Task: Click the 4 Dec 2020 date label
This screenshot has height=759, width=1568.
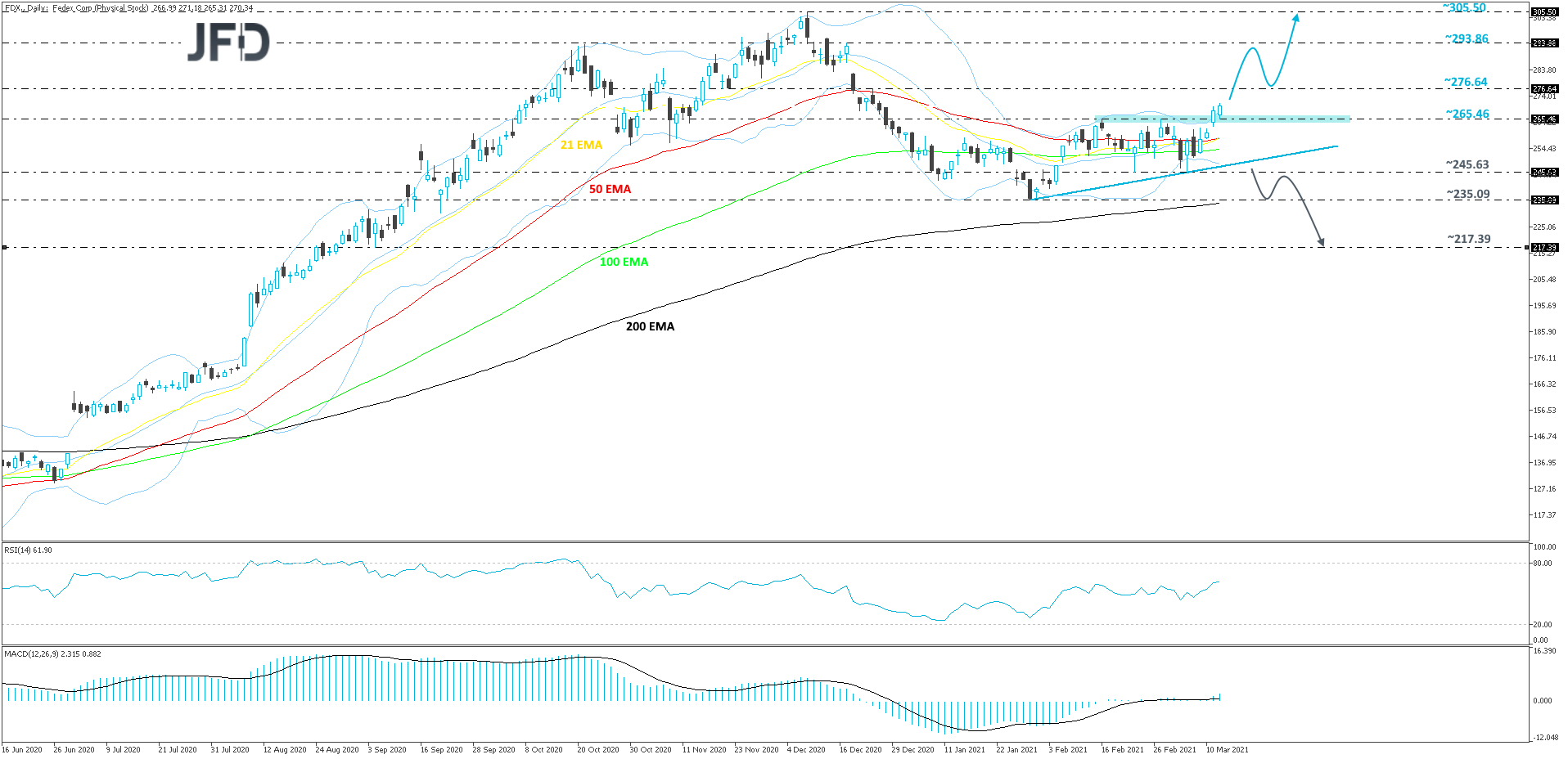Action: [x=806, y=749]
